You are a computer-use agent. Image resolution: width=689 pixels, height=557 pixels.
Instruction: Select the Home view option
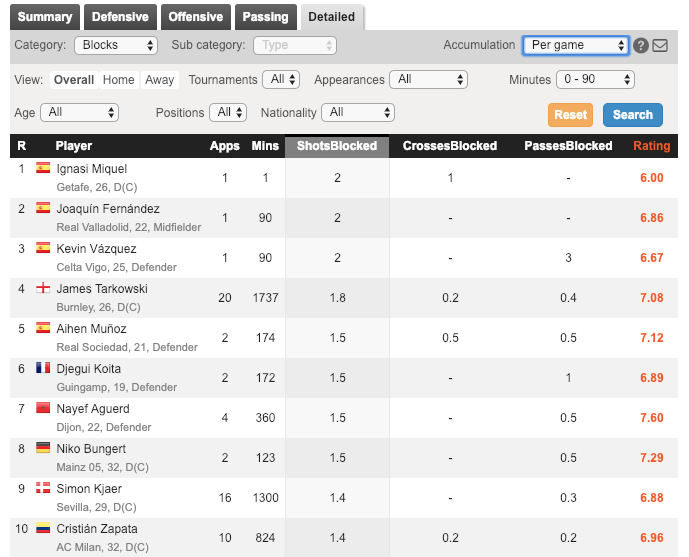coord(118,80)
